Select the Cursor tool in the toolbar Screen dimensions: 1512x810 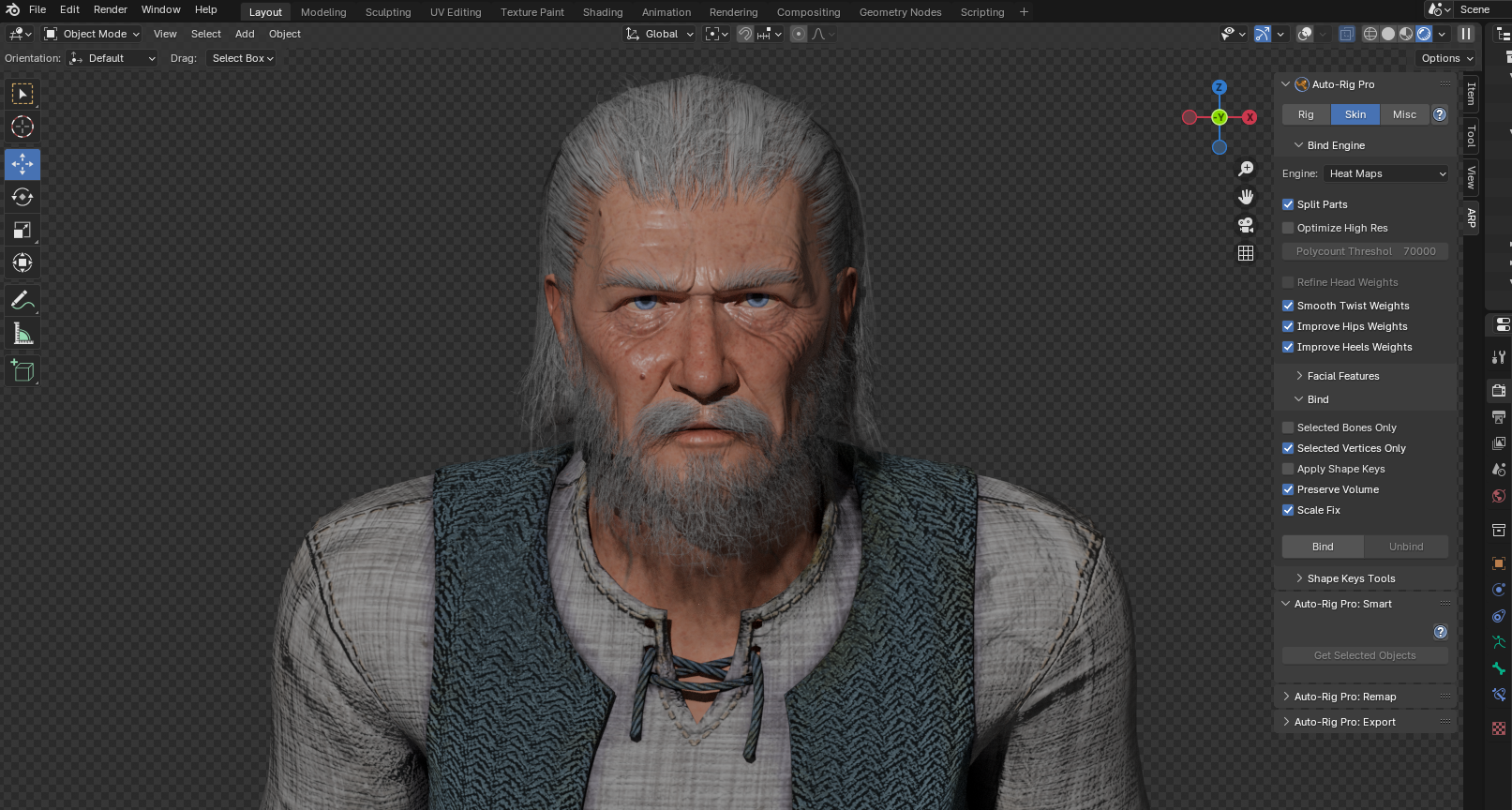click(22, 127)
